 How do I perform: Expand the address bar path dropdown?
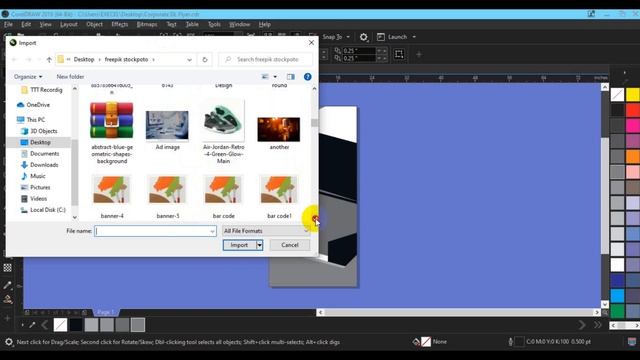pos(189,60)
